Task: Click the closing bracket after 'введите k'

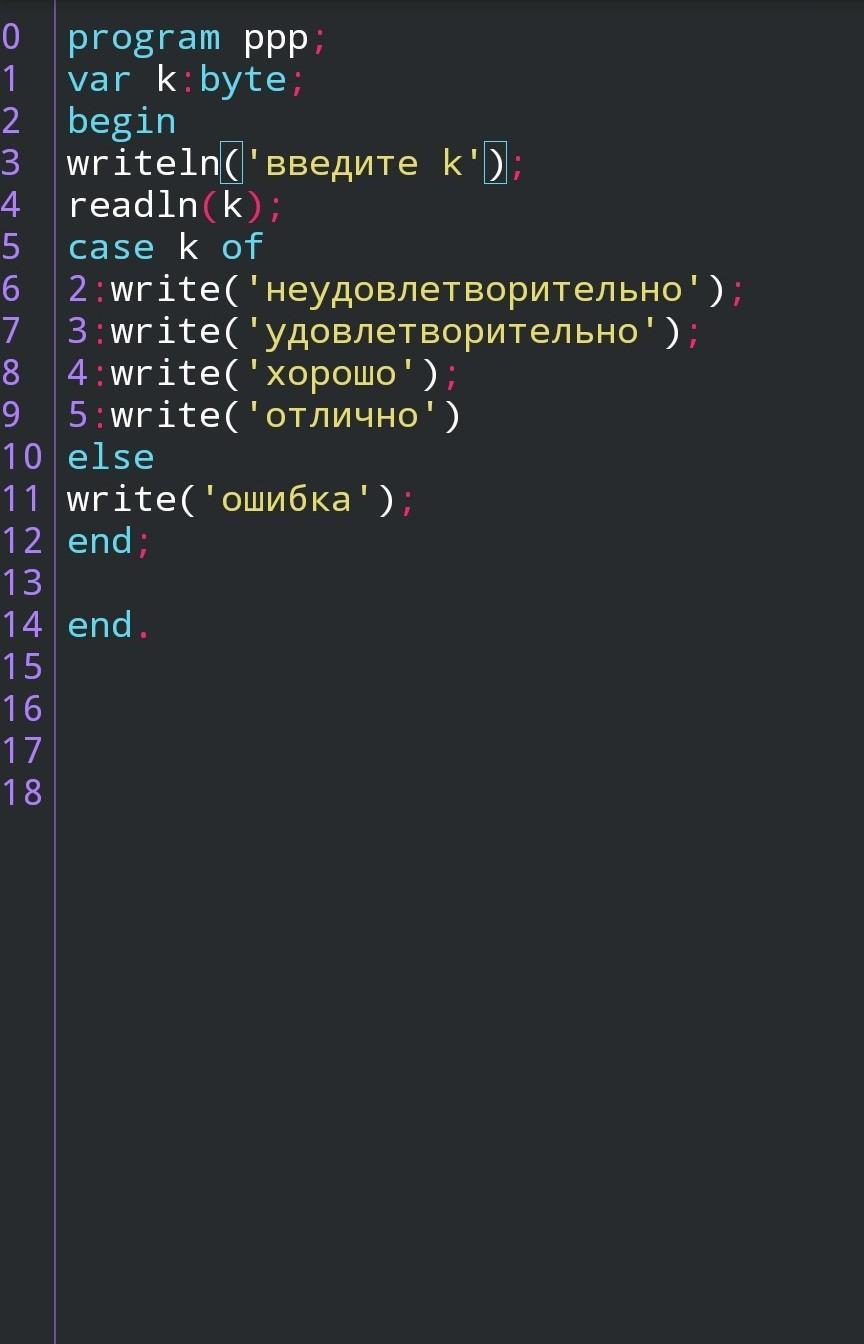Action: click(496, 162)
